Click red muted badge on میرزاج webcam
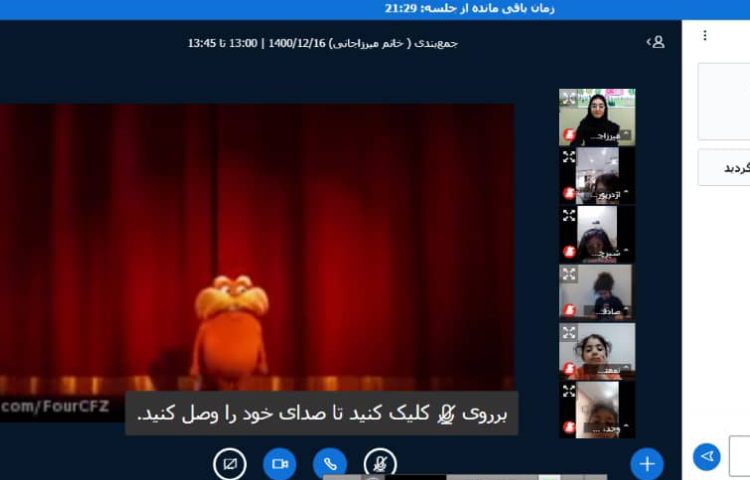Image resolution: width=750 pixels, height=480 pixels. [x=569, y=135]
